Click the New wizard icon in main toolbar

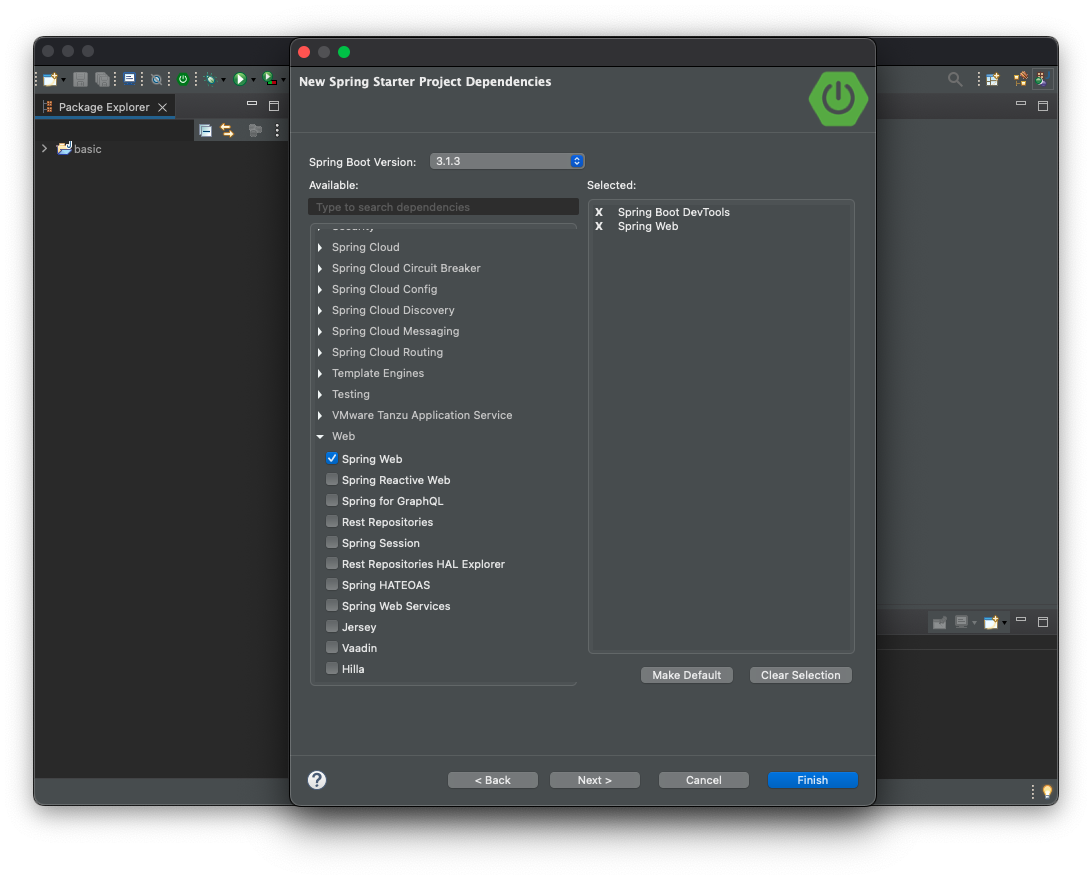click(x=49, y=79)
